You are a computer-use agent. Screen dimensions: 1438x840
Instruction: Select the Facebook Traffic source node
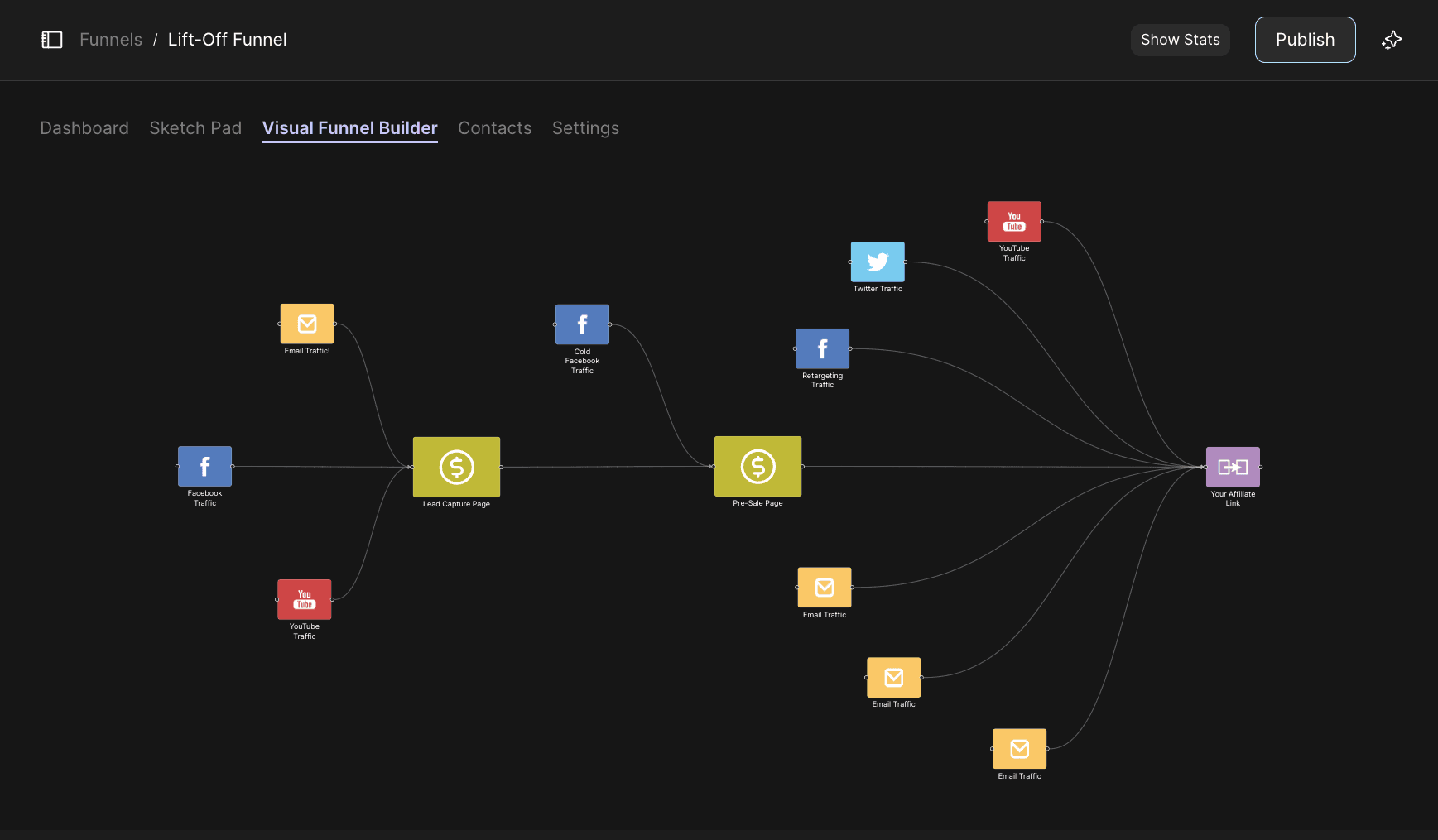204,466
